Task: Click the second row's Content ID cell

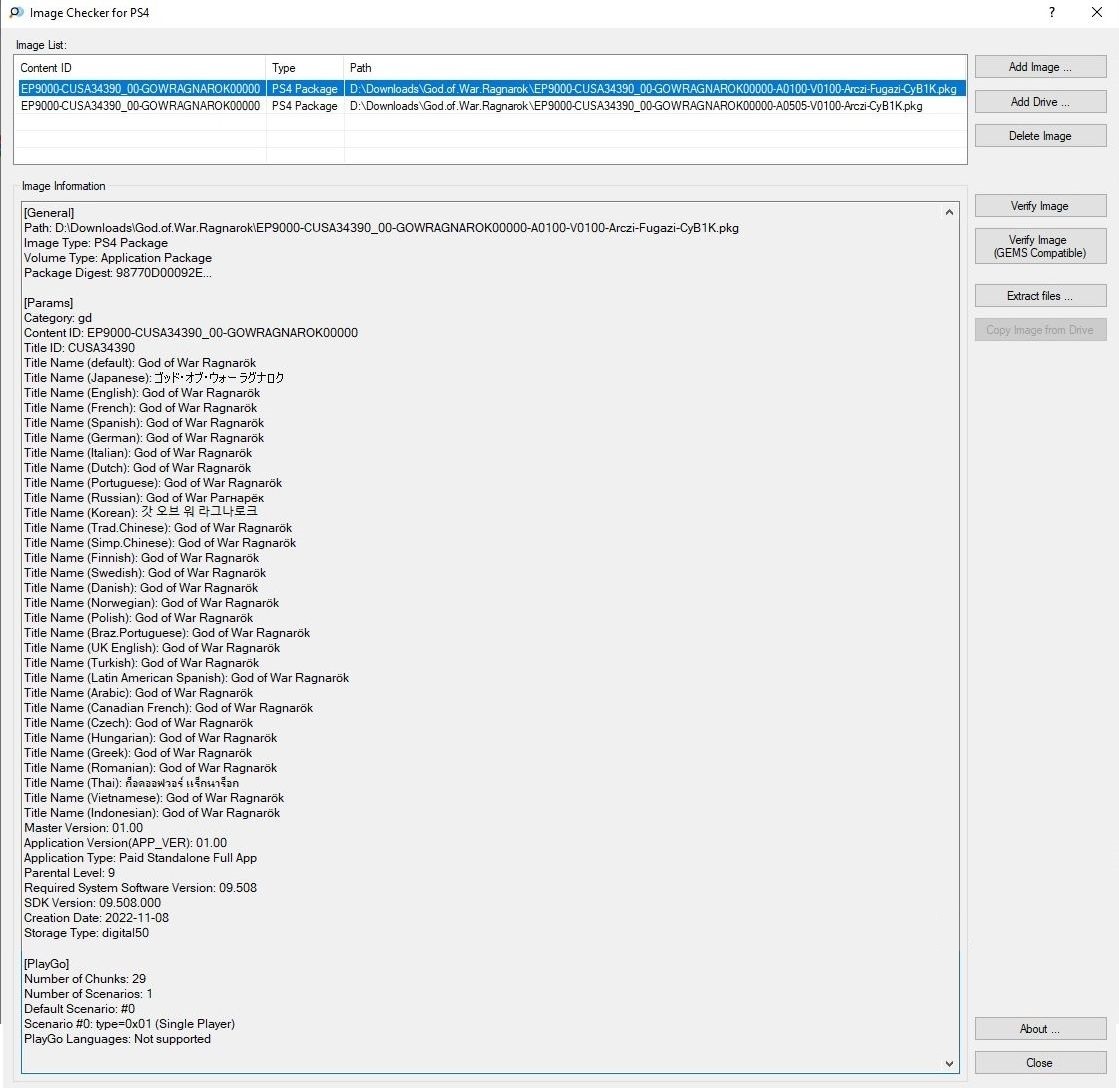Action: coord(141,106)
